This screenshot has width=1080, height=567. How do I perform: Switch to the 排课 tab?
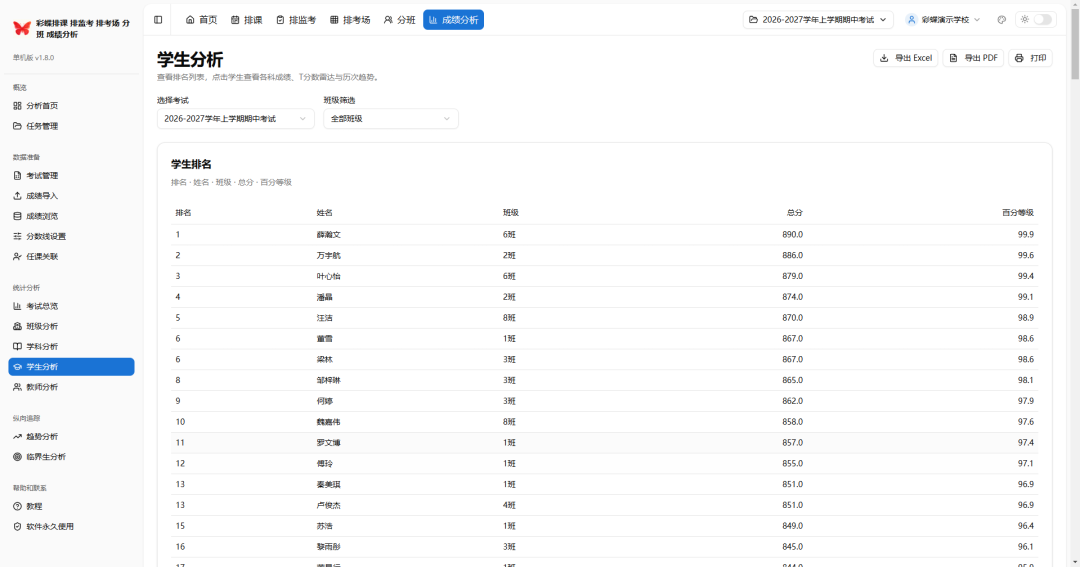(x=247, y=20)
